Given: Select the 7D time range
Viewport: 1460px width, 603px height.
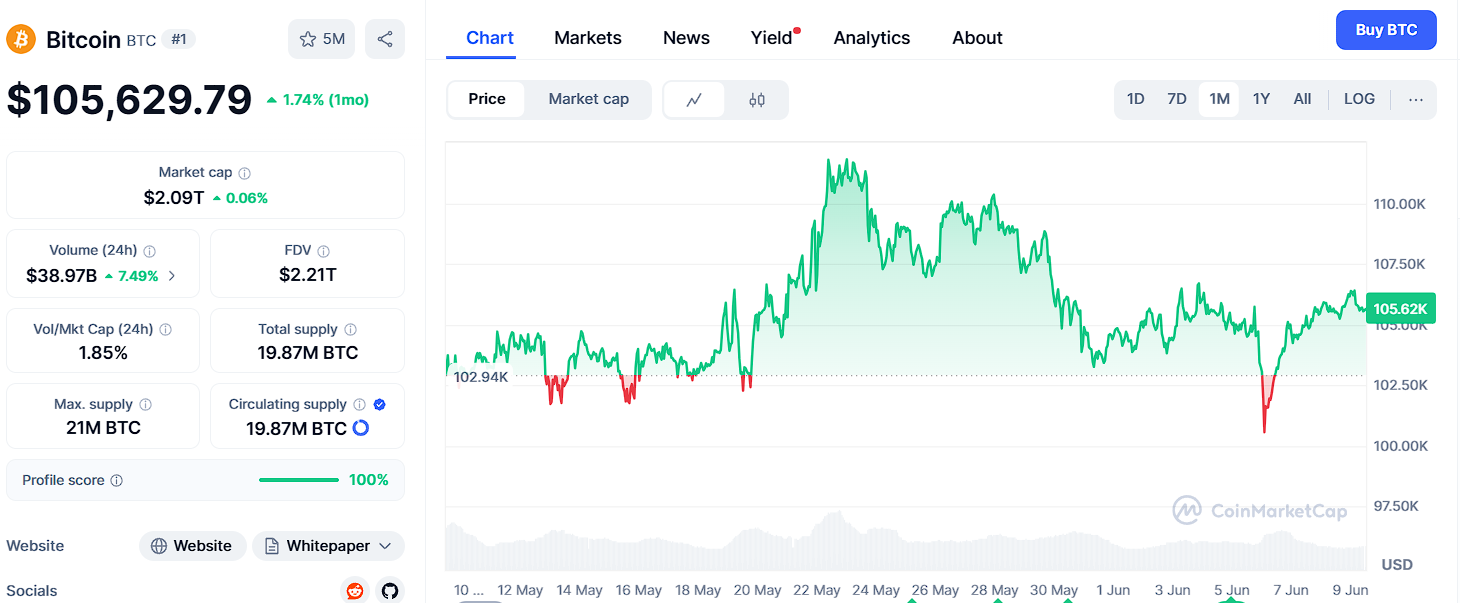Looking at the screenshot, I should [x=1177, y=99].
